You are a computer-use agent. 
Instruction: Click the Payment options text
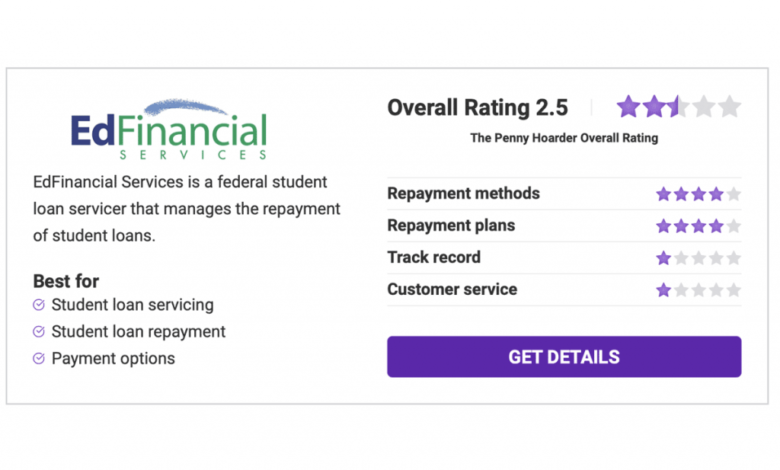click(113, 358)
